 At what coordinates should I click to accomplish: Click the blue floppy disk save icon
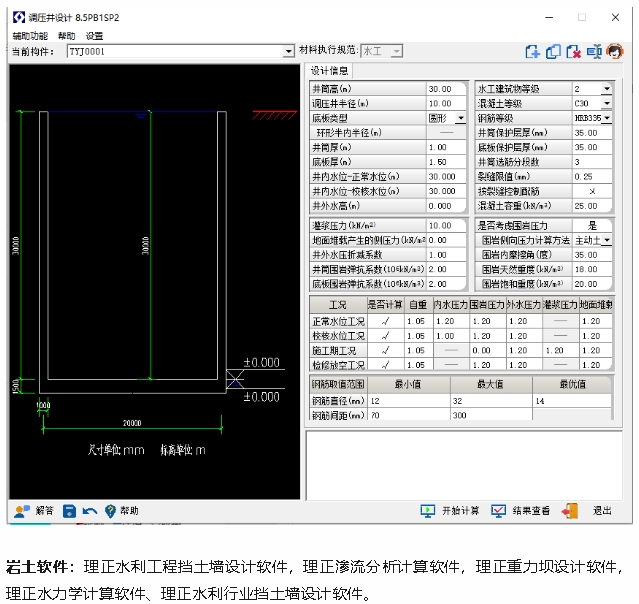(x=70, y=511)
